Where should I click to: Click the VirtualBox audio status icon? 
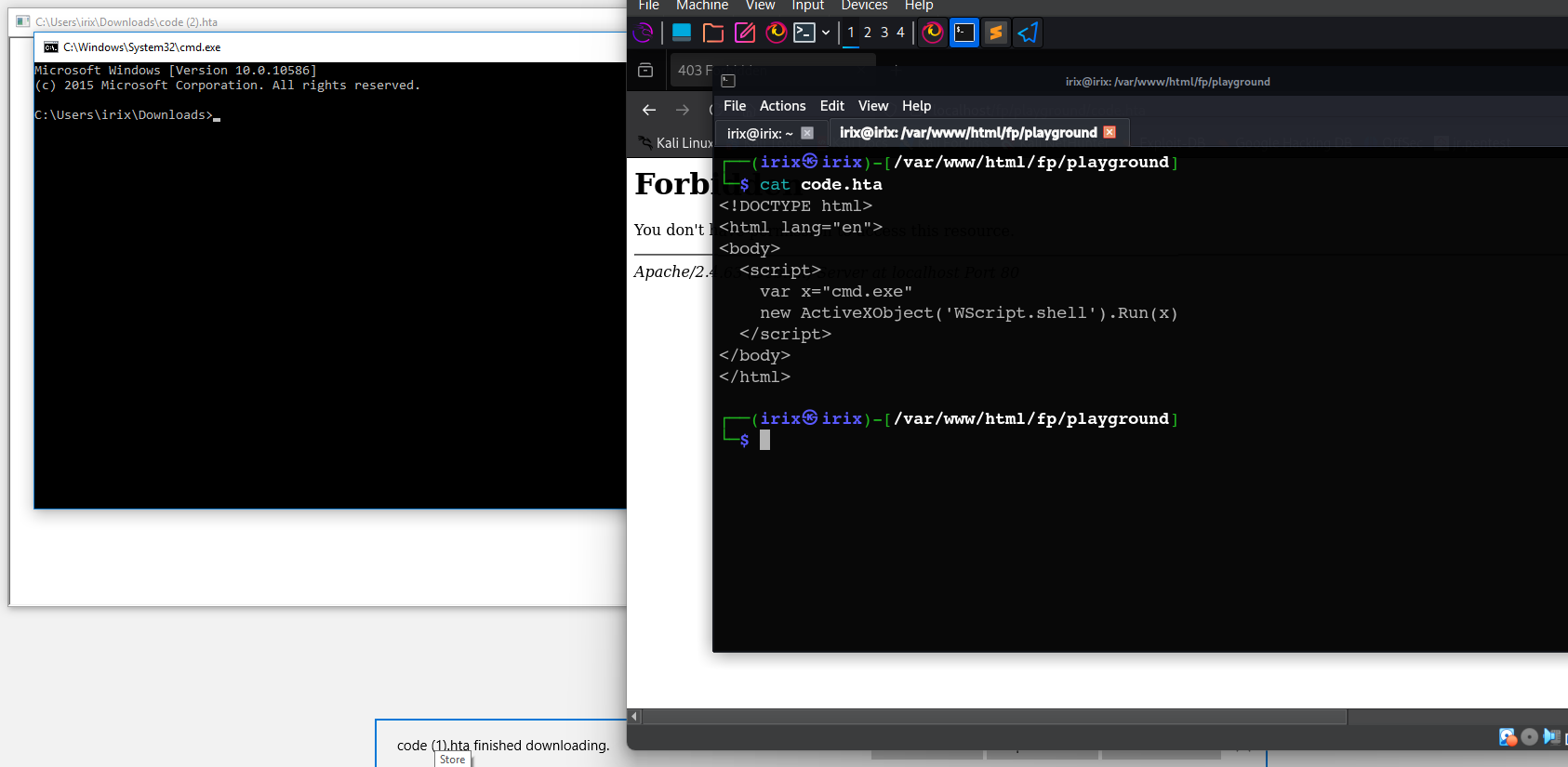[x=1551, y=736]
